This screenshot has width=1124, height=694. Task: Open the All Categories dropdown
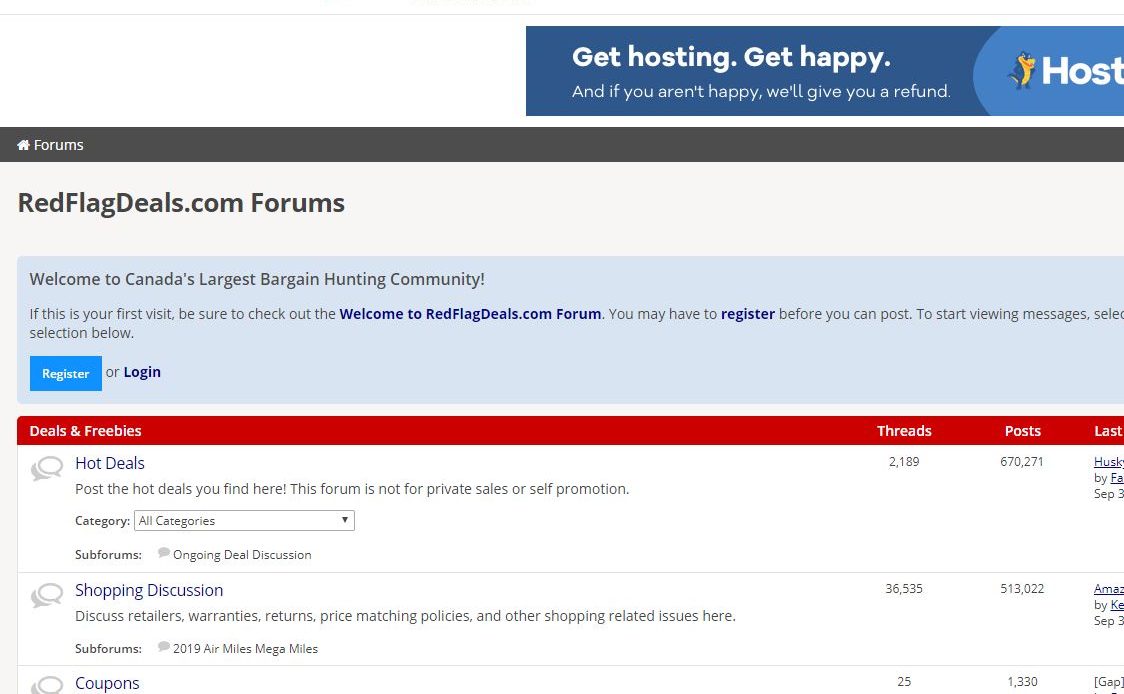tap(244, 520)
